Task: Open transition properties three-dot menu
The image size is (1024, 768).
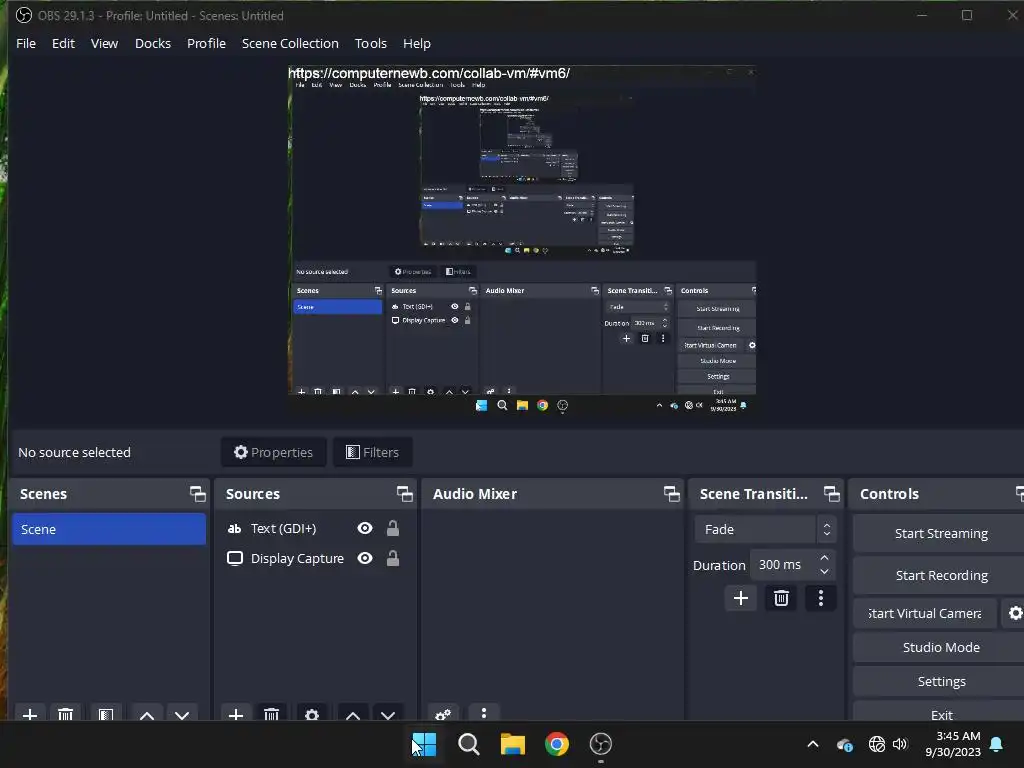Action: (x=821, y=598)
